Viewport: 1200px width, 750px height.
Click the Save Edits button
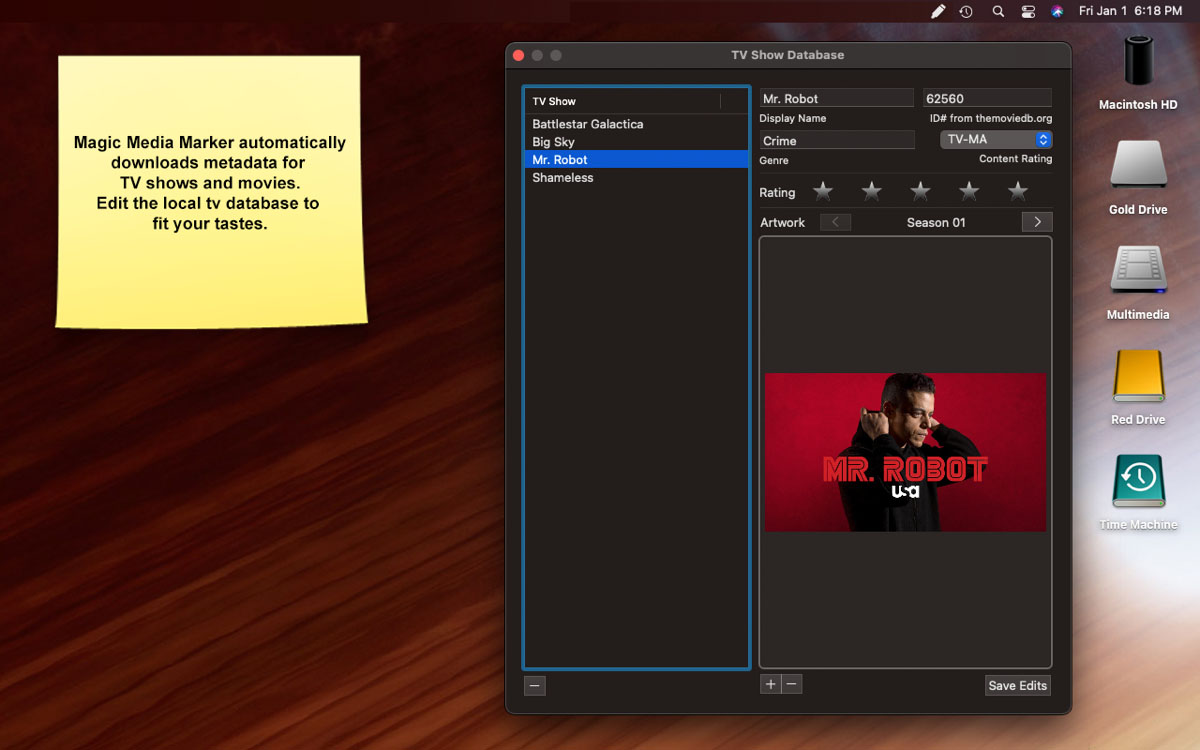click(1017, 685)
